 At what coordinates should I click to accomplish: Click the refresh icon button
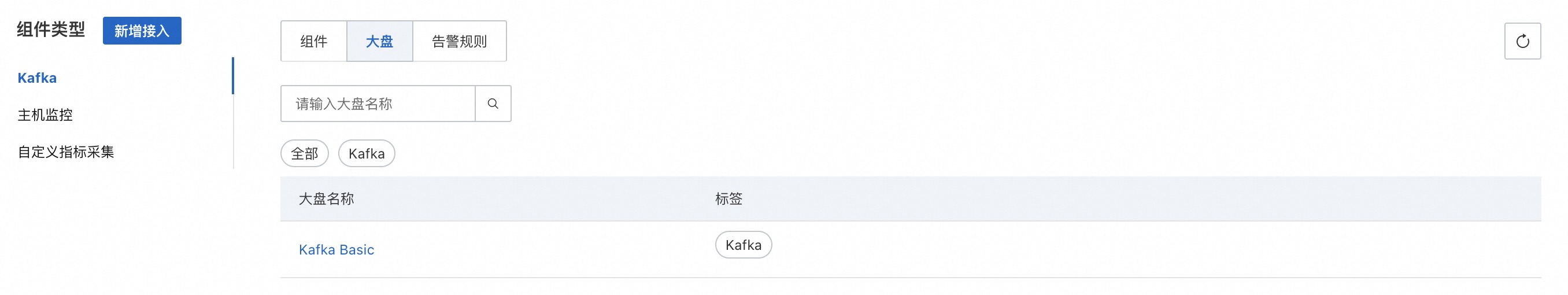[x=1522, y=42]
